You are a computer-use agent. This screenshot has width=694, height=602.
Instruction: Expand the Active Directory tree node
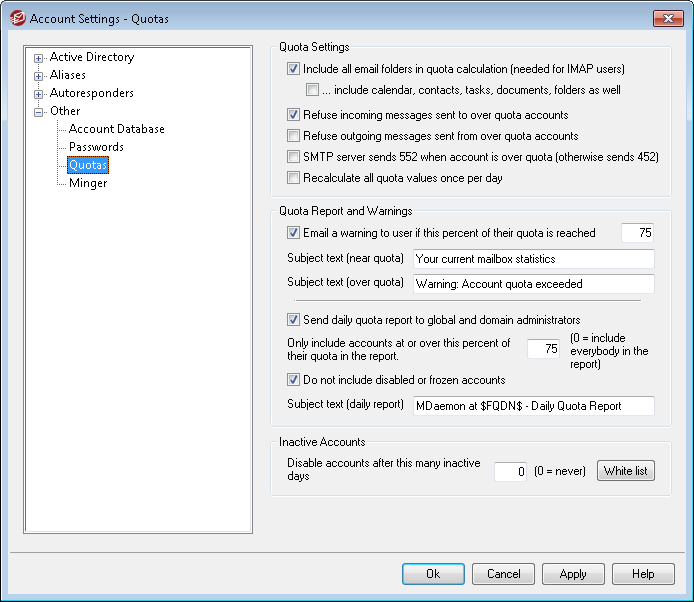point(39,58)
